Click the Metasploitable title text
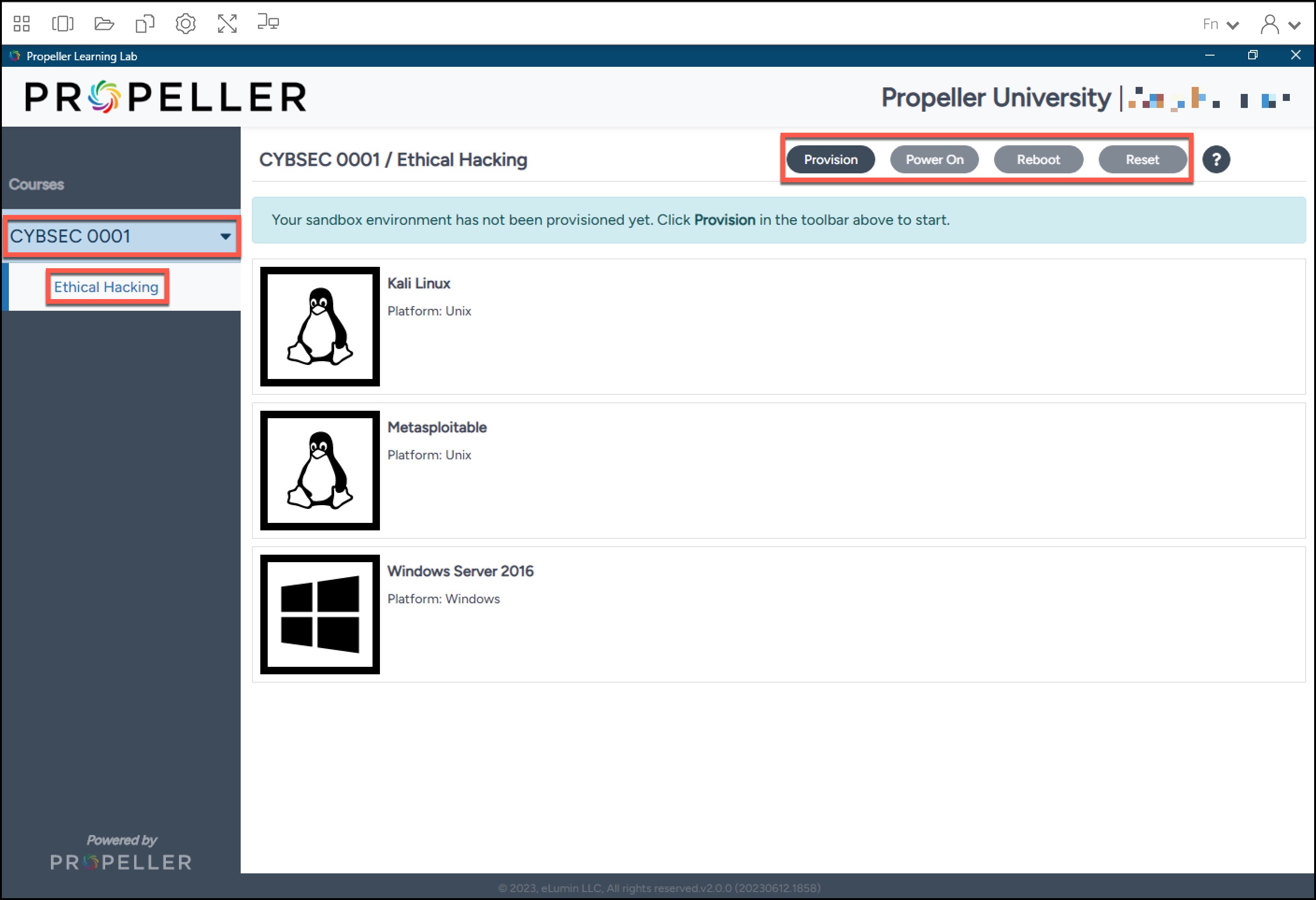This screenshot has width=1316, height=900. pyautogui.click(x=437, y=427)
